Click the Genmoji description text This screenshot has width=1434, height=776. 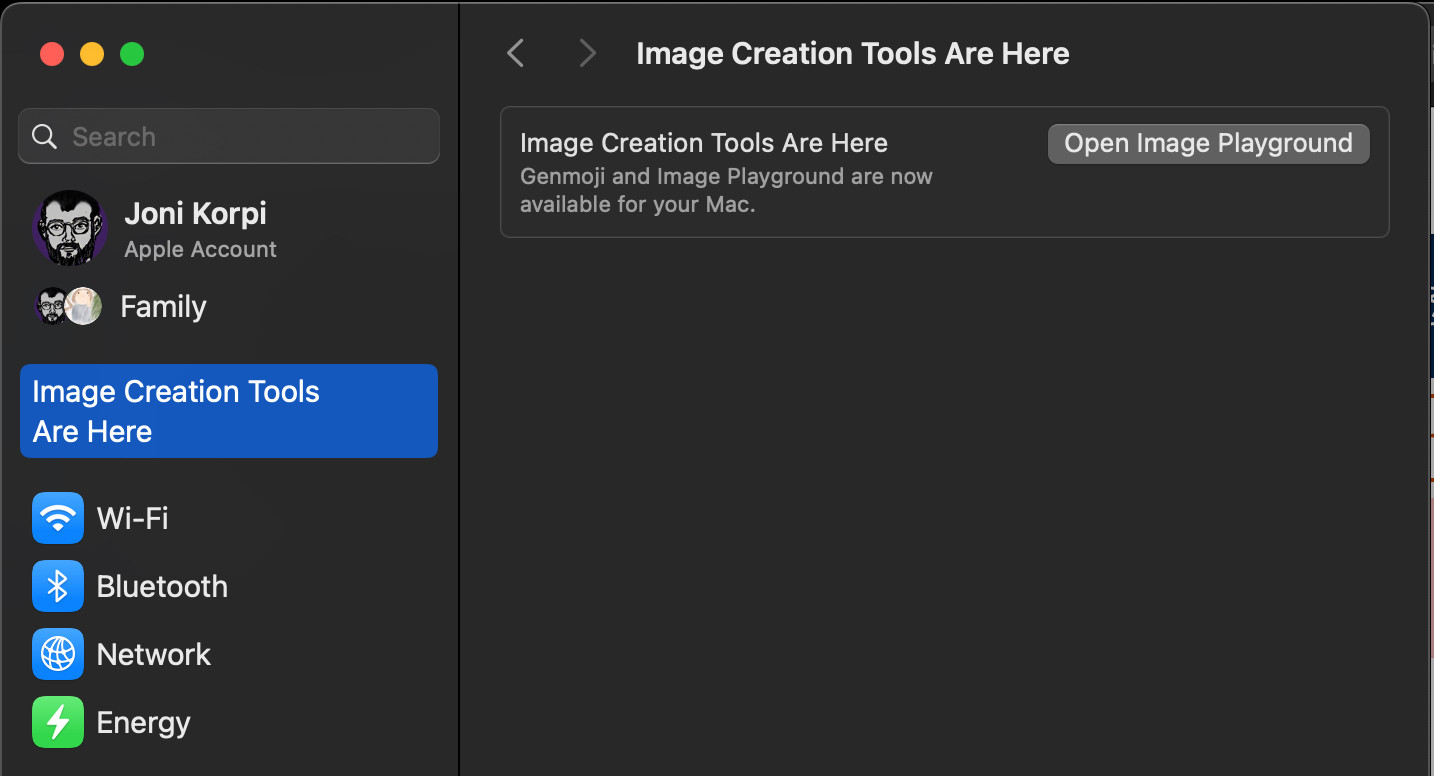pos(726,190)
